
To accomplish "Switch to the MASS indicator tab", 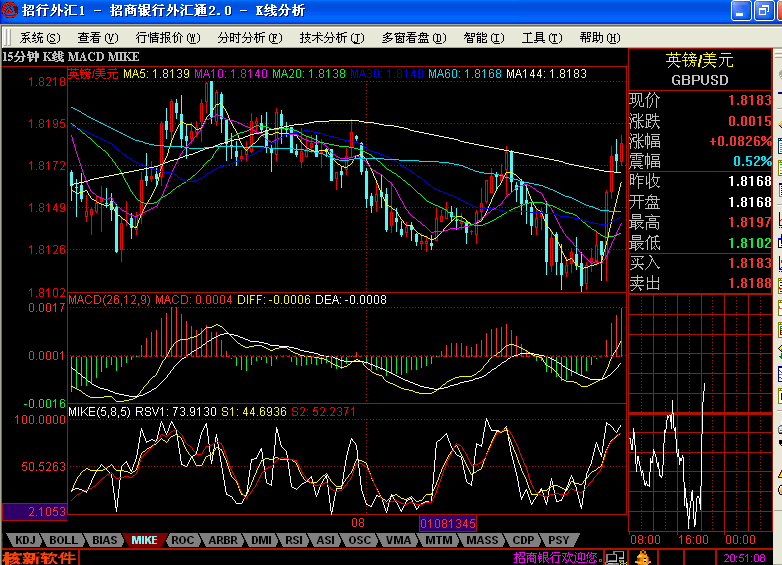I will coord(482,540).
